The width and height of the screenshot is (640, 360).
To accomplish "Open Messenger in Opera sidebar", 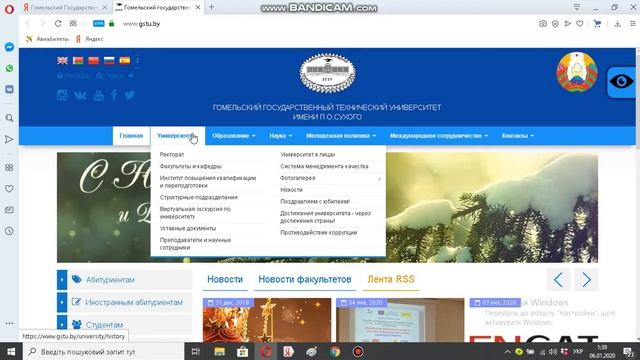I will click(9, 47).
